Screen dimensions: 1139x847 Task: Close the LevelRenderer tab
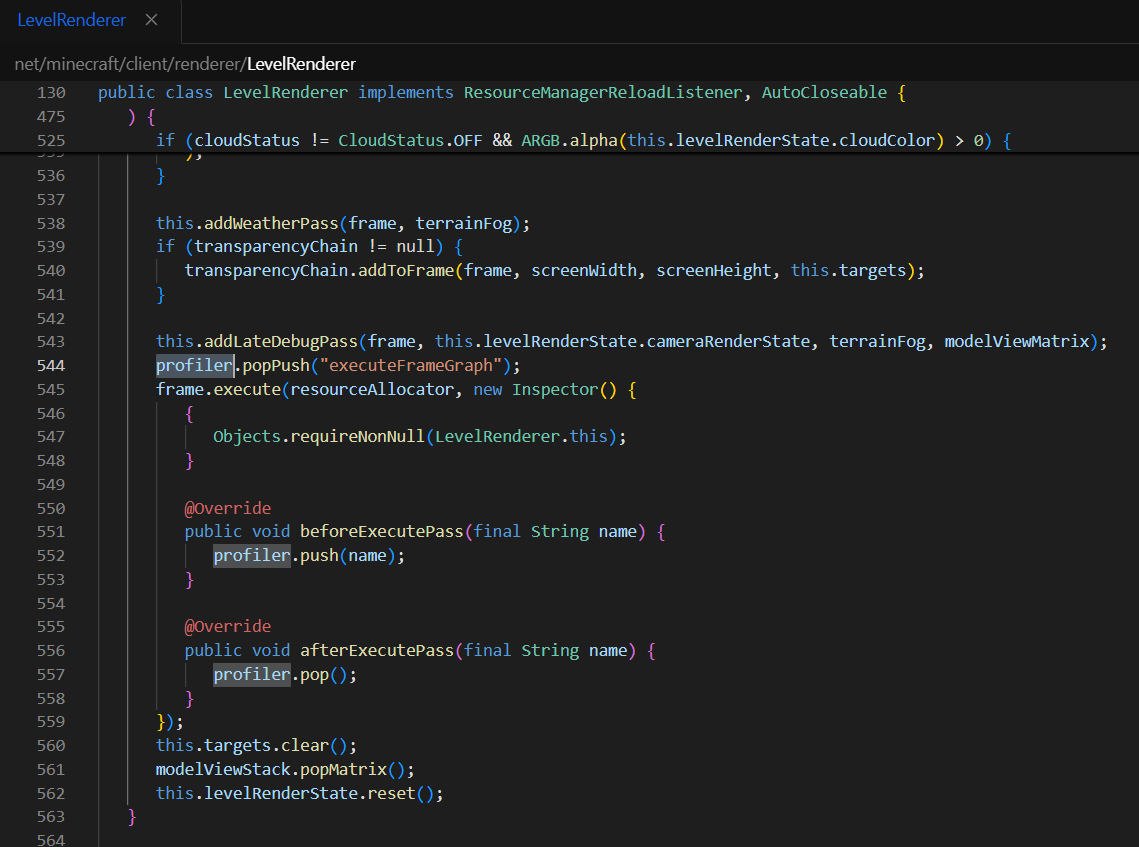point(151,20)
